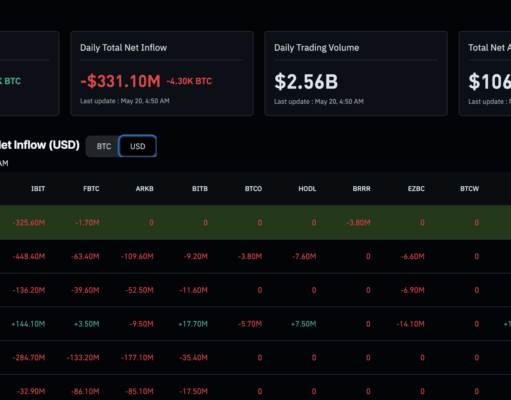This screenshot has height=400, width=511.
Task: Select the -32.90M IBIT cell
Action: [31, 391]
